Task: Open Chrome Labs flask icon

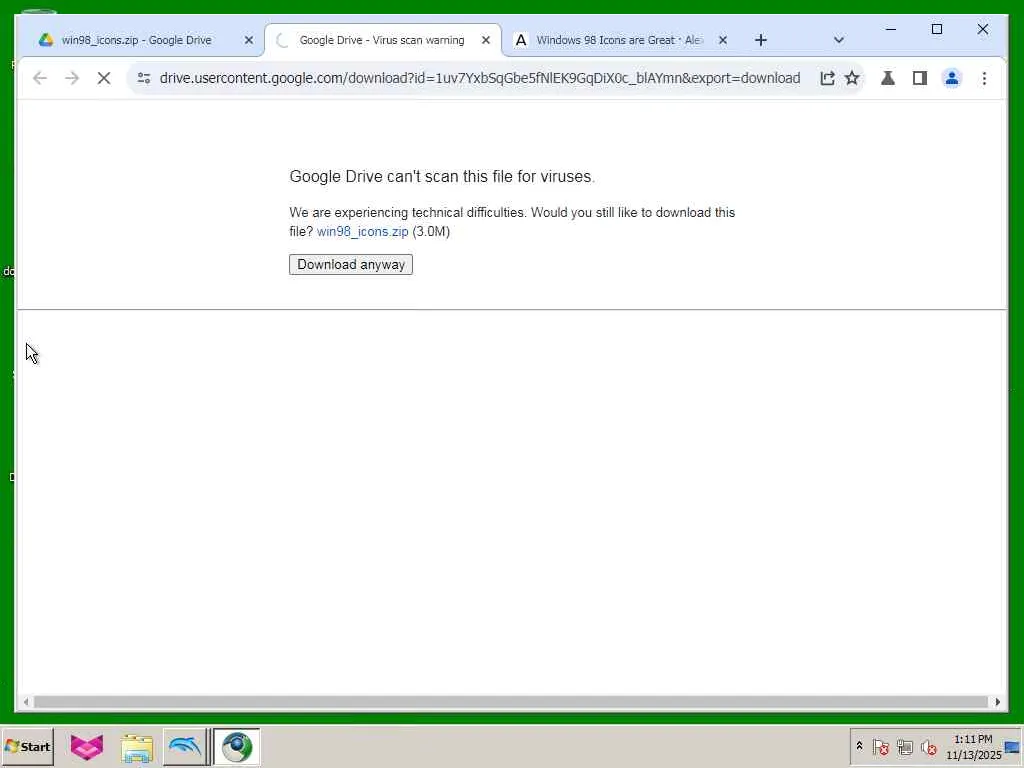Action: pyautogui.click(x=888, y=78)
